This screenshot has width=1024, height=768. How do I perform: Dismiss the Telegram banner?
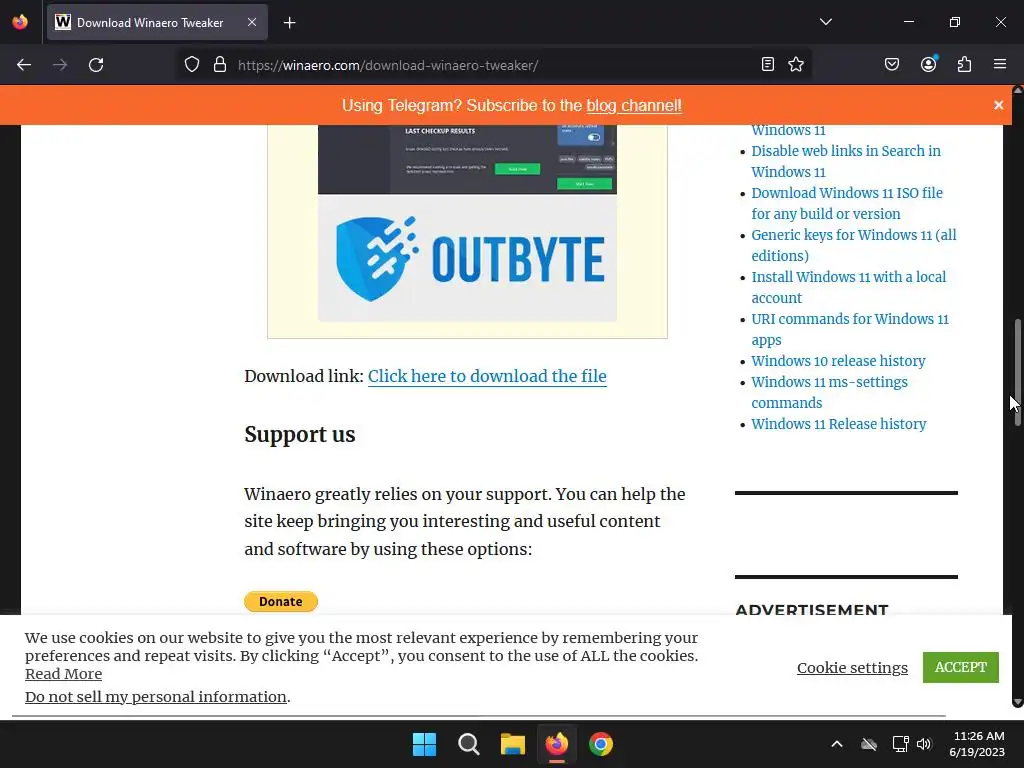[x=999, y=105]
